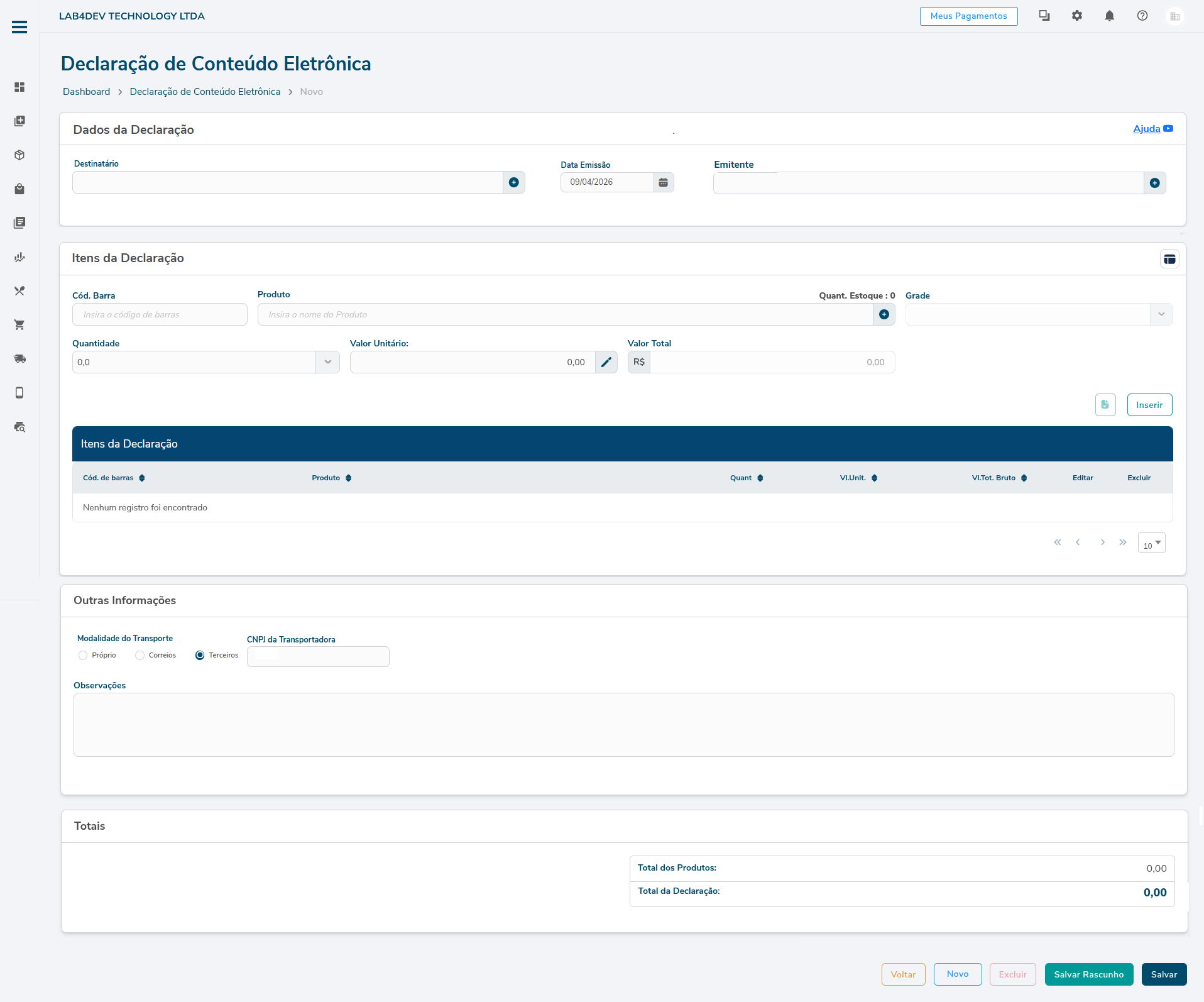Viewport: 1204px width, 1002px height.
Task: Select Próprio transport mode
Action: tap(83, 655)
